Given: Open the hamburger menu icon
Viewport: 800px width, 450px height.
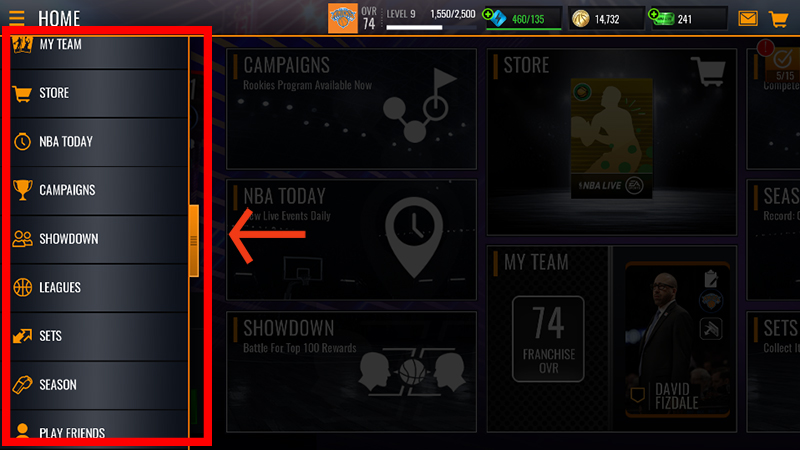Looking at the screenshot, I should pos(16,18).
